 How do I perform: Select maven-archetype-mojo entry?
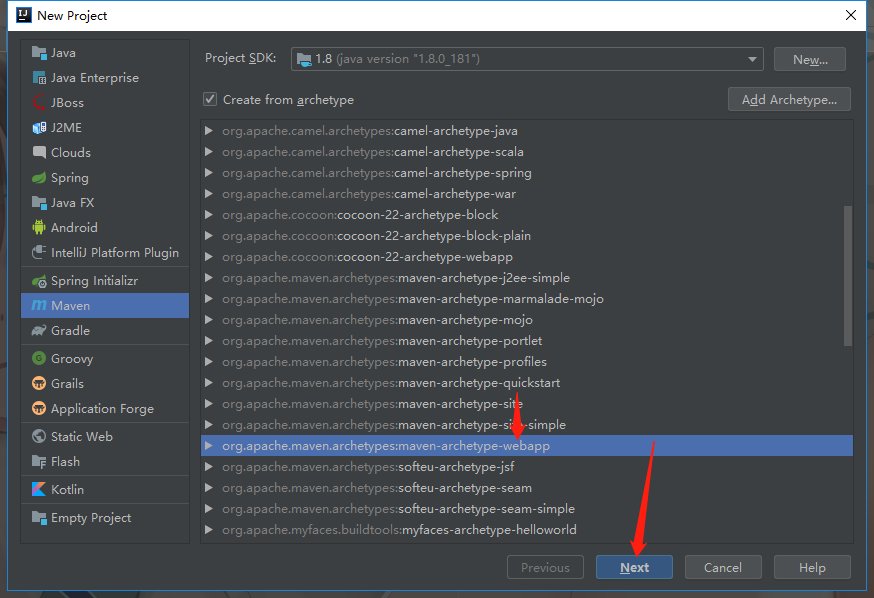click(x=527, y=320)
